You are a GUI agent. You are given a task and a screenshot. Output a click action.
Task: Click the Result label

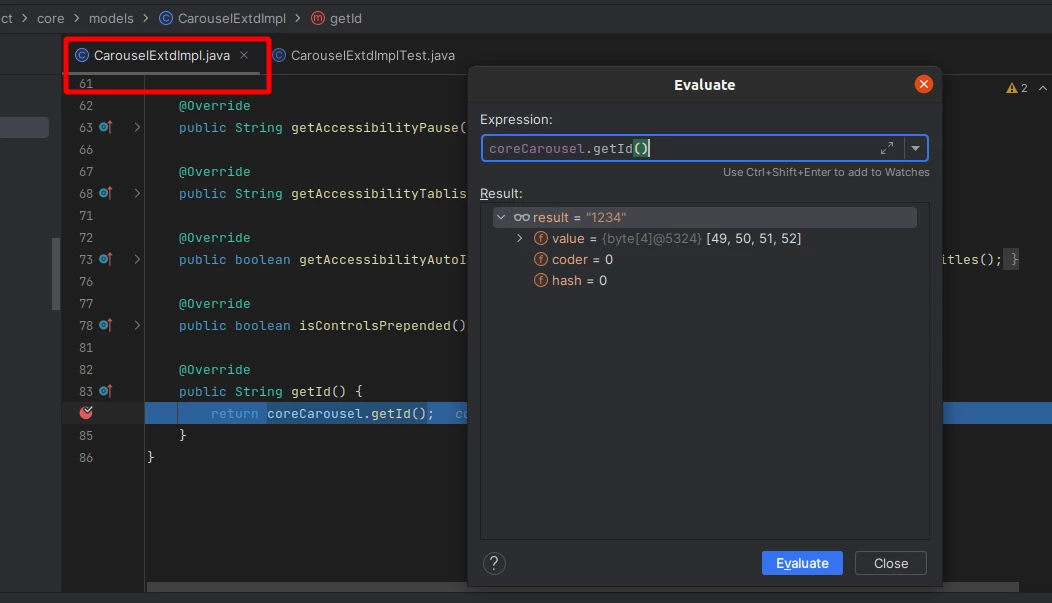[x=501, y=193]
